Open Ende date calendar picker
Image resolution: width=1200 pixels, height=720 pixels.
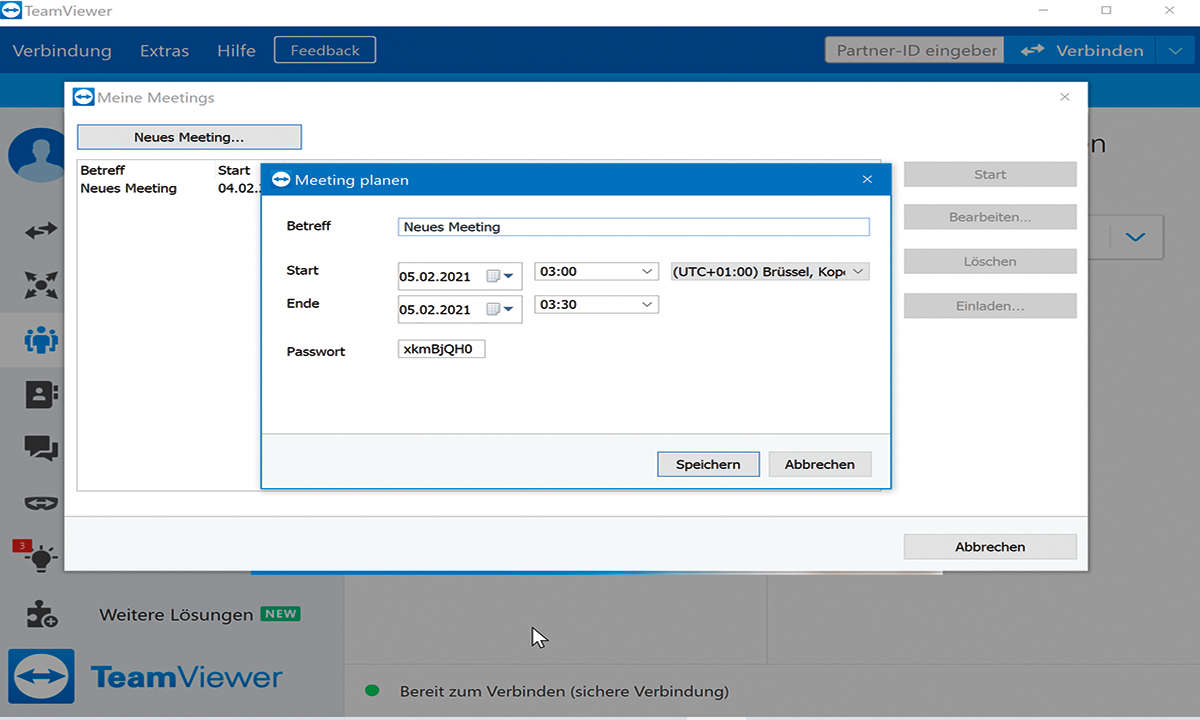click(x=499, y=309)
